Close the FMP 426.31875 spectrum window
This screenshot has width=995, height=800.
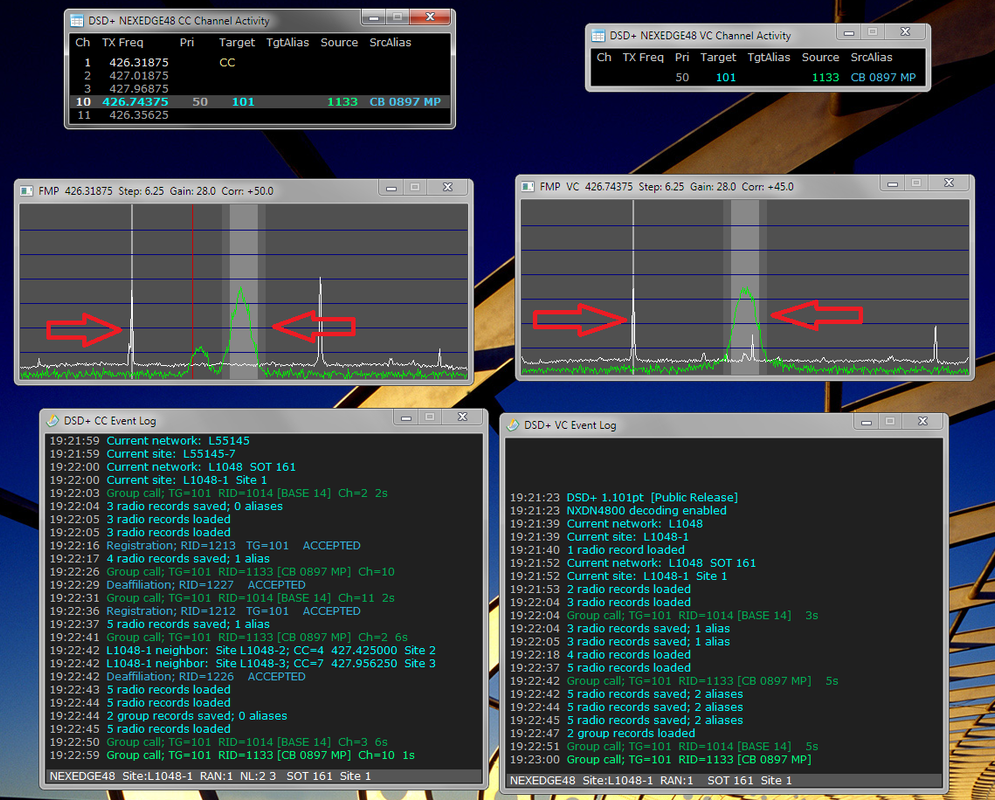447,188
